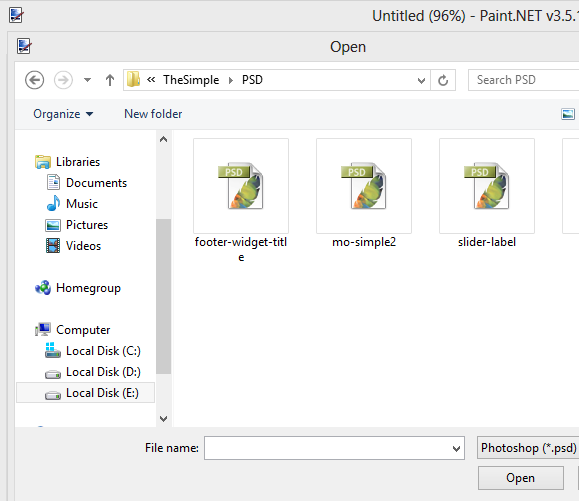Click the Paint.NET icon in Open dialog title
The height and width of the screenshot is (501, 579).
24,46
